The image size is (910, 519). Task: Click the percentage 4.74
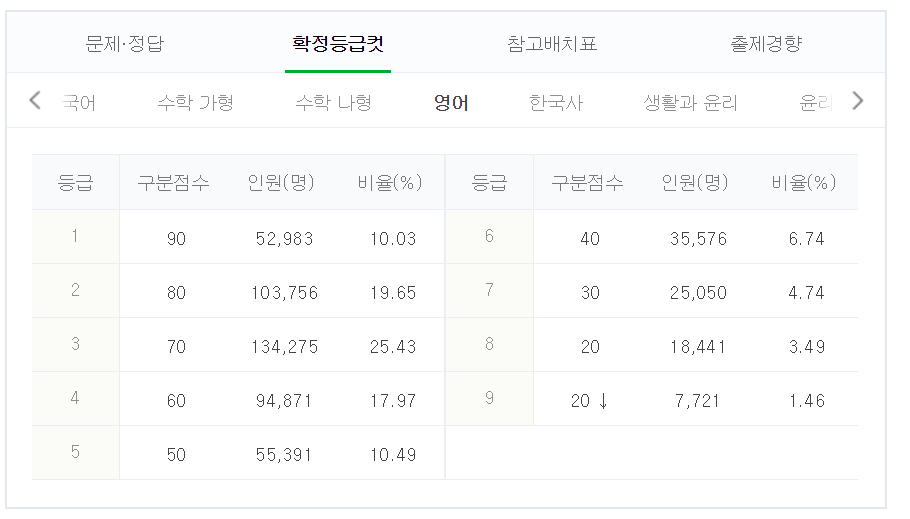[807, 293]
